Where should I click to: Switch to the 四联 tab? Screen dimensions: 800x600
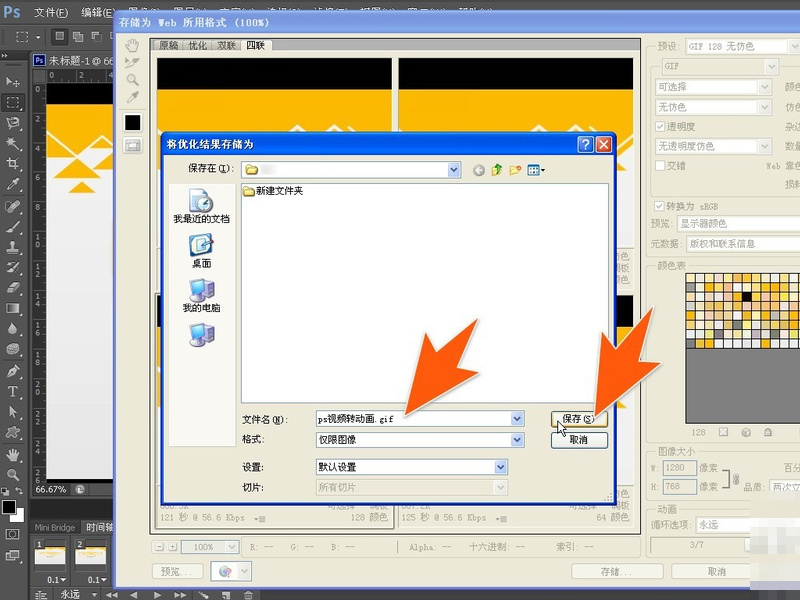click(x=256, y=45)
